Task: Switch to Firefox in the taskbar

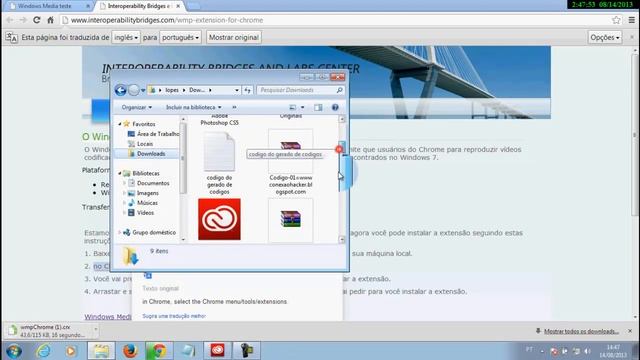Action: tap(130, 351)
